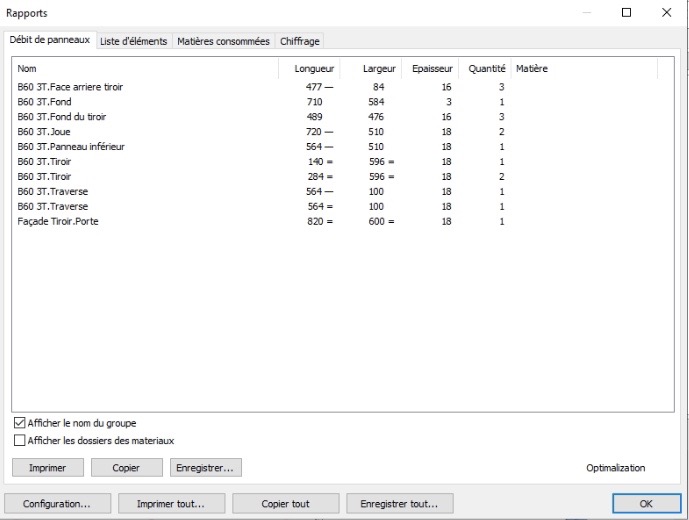The width and height of the screenshot is (689, 520).
Task: Switch to the Liste d'éléments tab
Action: click(133, 41)
